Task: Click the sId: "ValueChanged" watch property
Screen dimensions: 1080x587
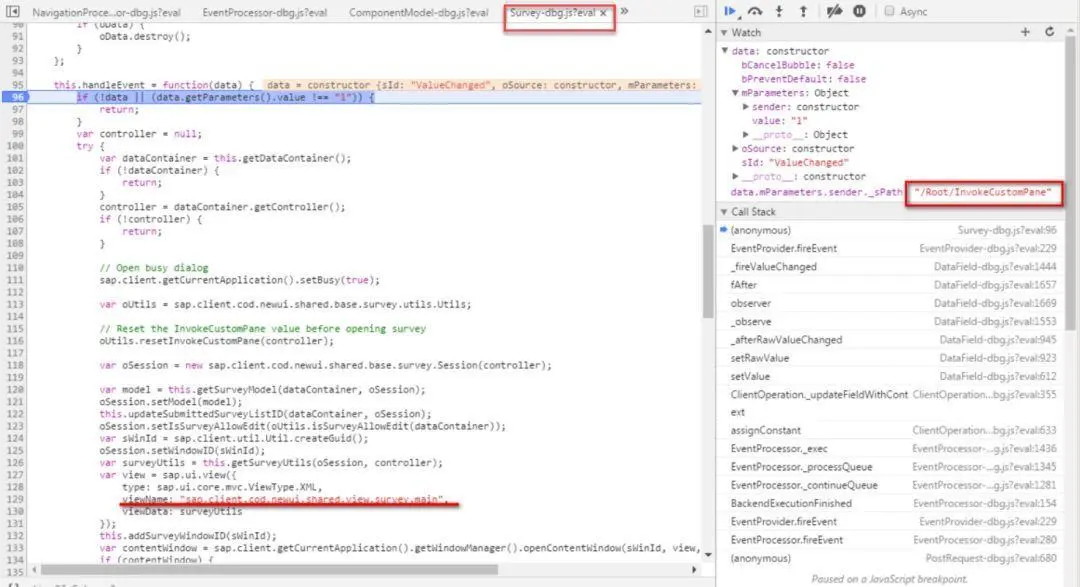Action: (x=795, y=163)
